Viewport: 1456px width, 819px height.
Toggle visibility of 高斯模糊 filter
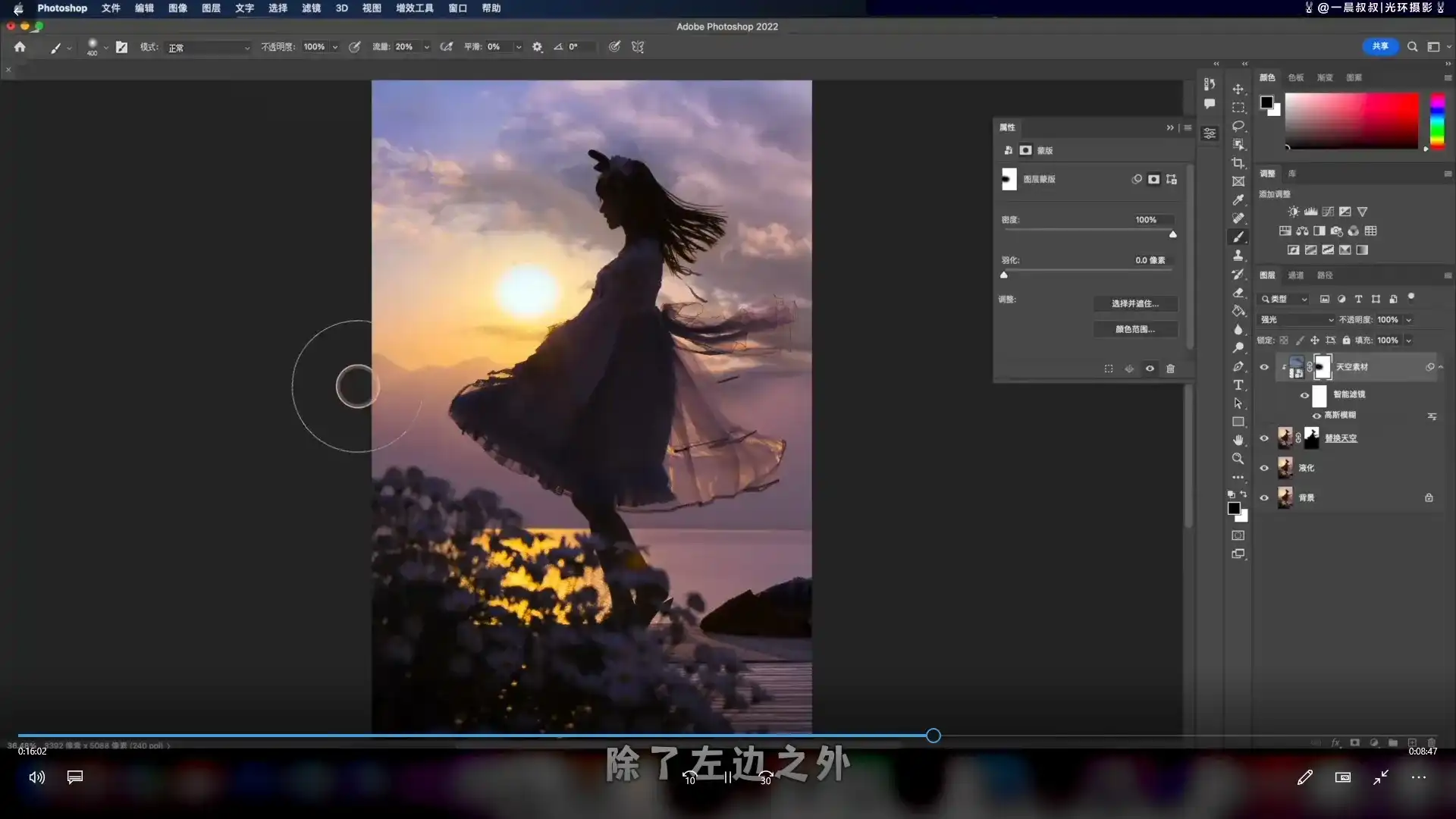tap(1317, 416)
